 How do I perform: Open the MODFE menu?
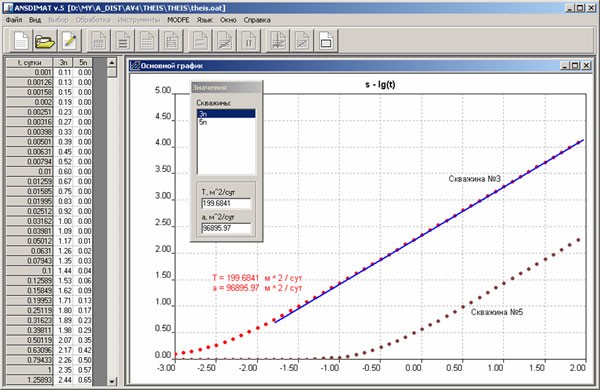(x=178, y=20)
